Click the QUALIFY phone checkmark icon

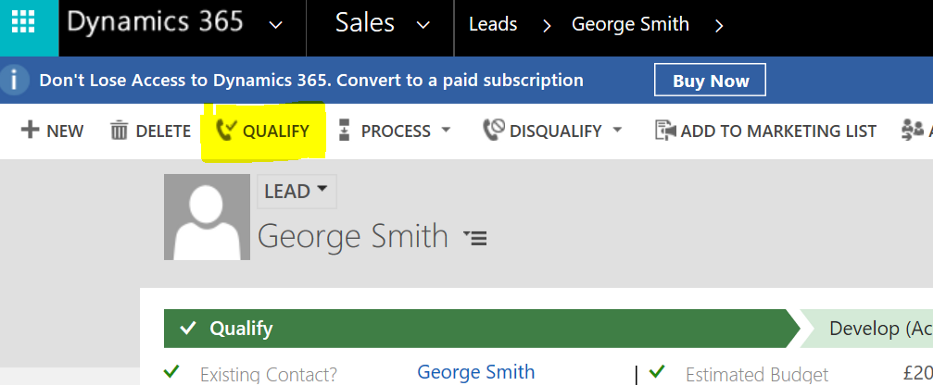[226, 130]
